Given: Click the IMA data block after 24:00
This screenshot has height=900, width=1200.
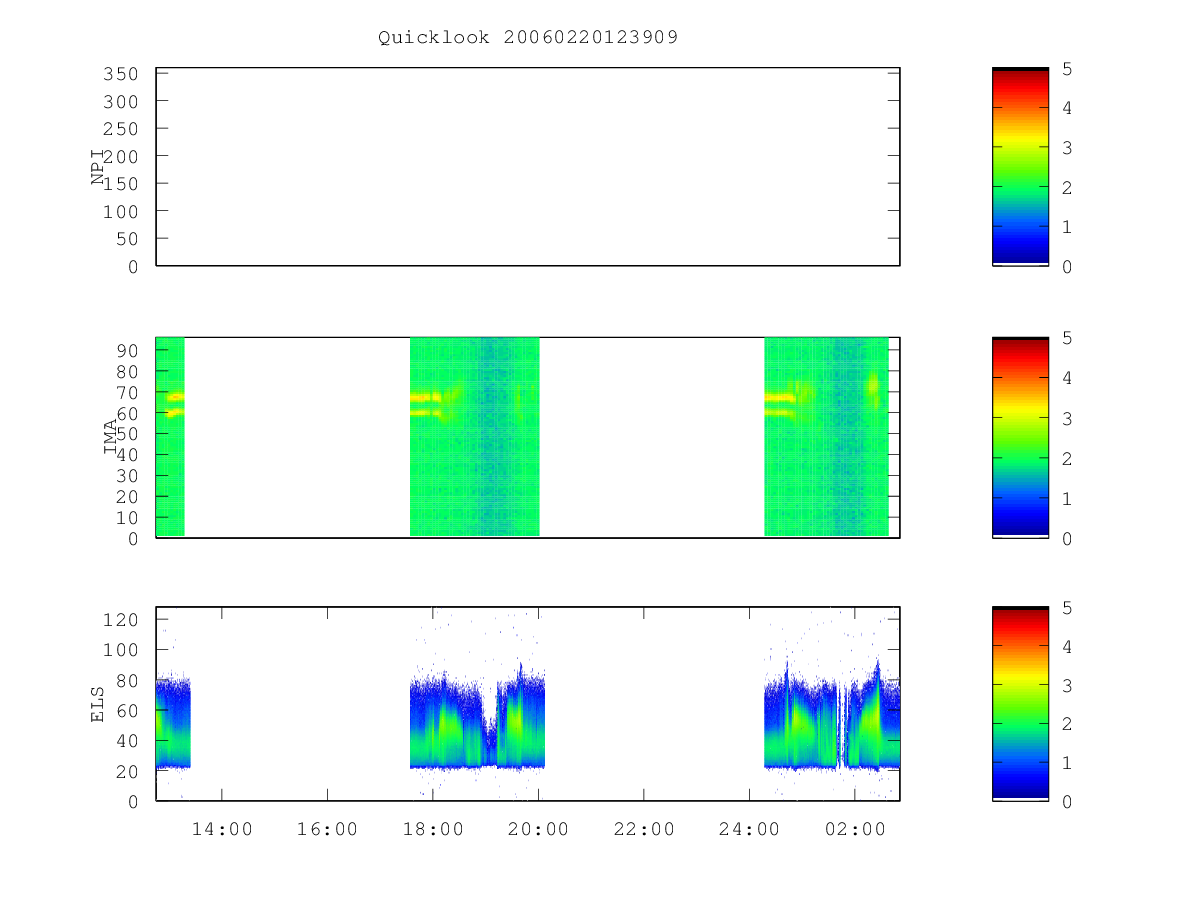Looking at the screenshot, I should 827,437.
